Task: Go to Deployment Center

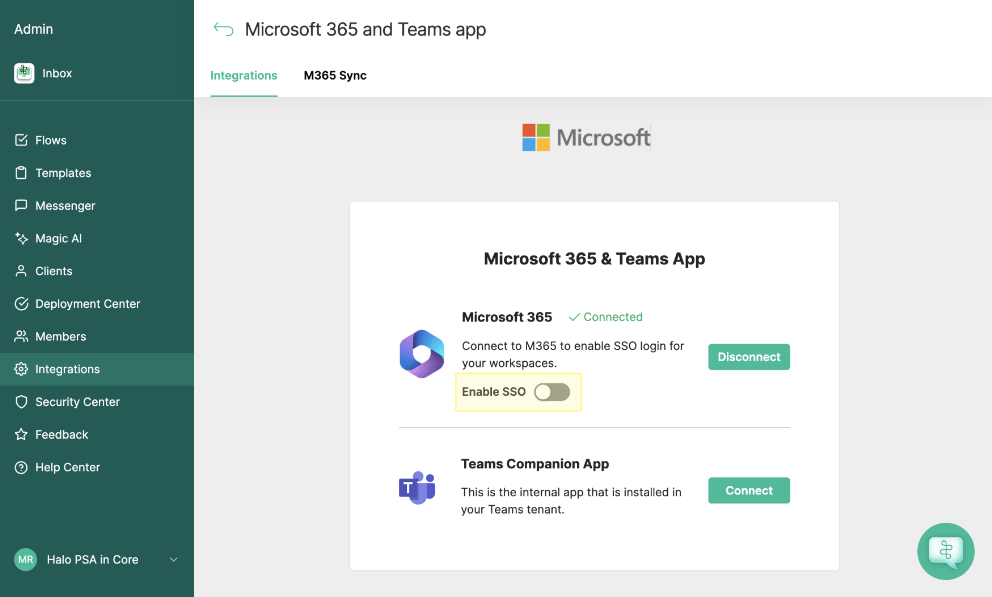Action: pyautogui.click(x=97, y=304)
